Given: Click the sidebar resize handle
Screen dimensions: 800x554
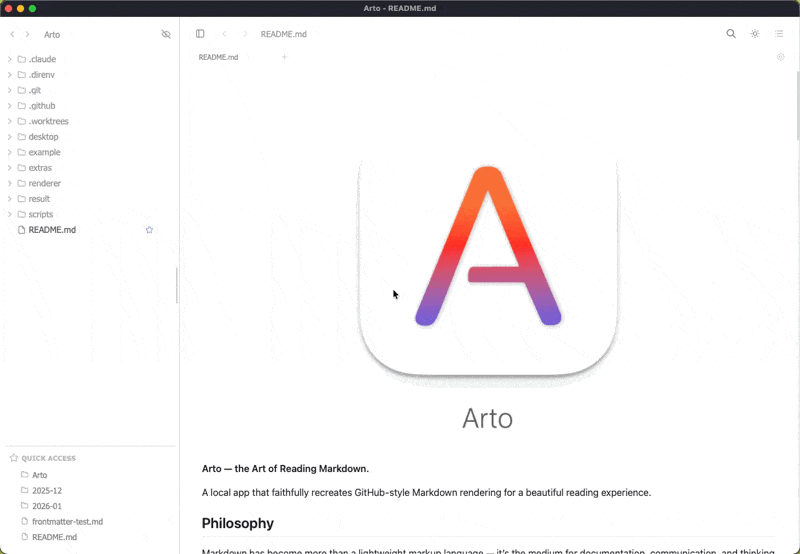Looking at the screenshot, I should coord(177,286).
